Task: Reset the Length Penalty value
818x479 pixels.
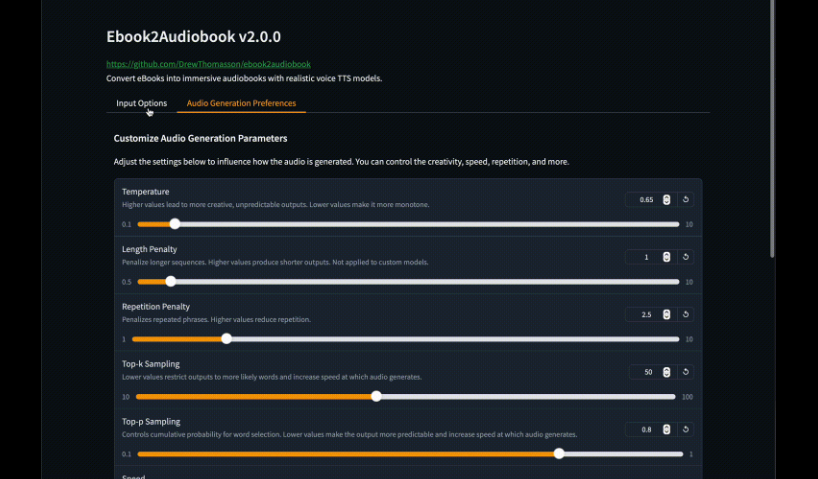Action: [x=686, y=257]
